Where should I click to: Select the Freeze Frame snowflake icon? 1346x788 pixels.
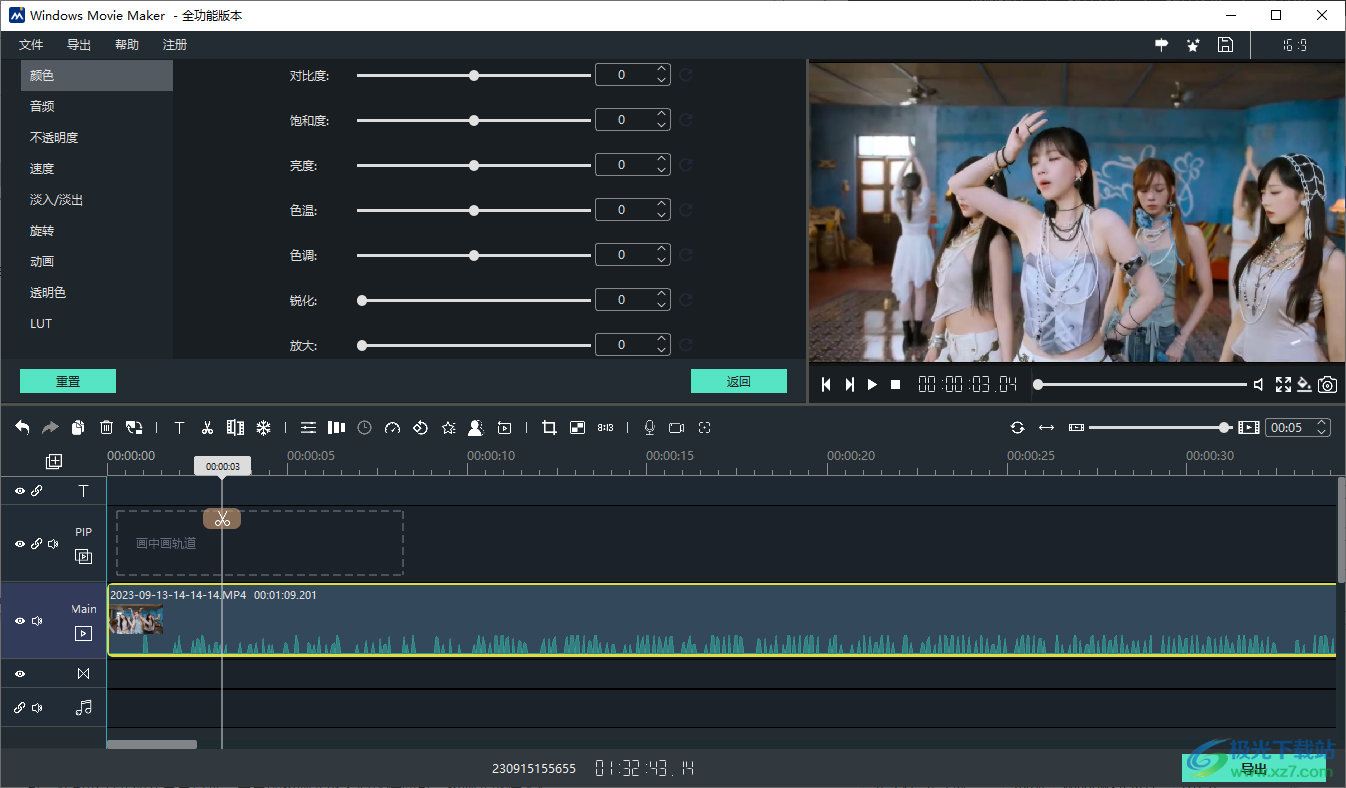pos(263,427)
